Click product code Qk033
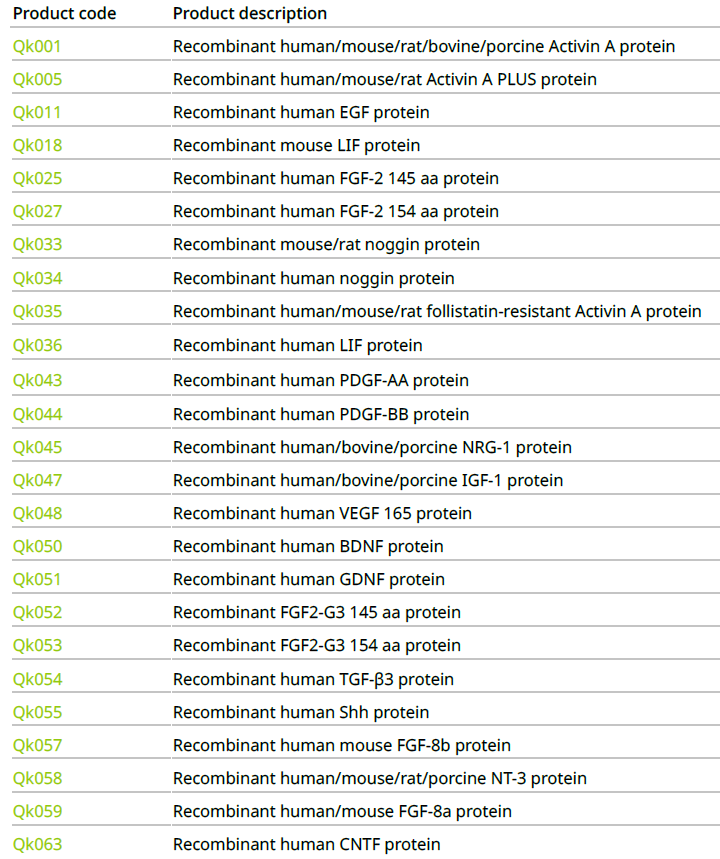The width and height of the screenshot is (720, 859). (x=37, y=244)
